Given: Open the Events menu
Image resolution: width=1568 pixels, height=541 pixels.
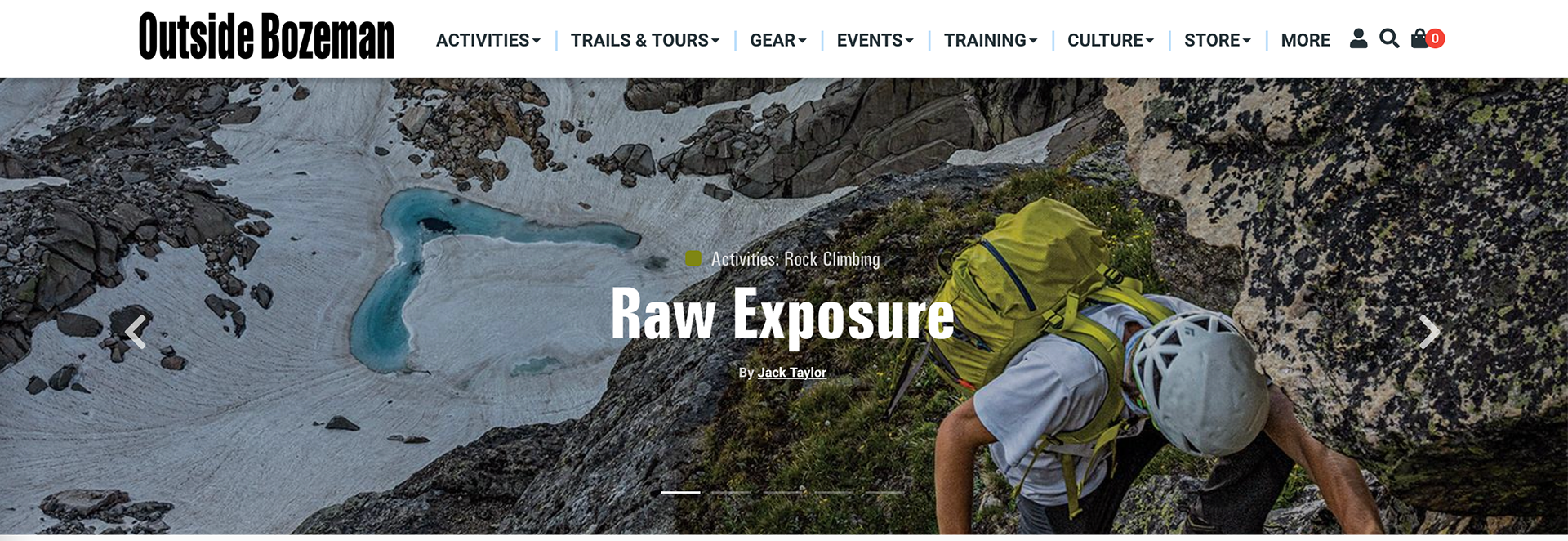Looking at the screenshot, I should (x=875, y=40).
